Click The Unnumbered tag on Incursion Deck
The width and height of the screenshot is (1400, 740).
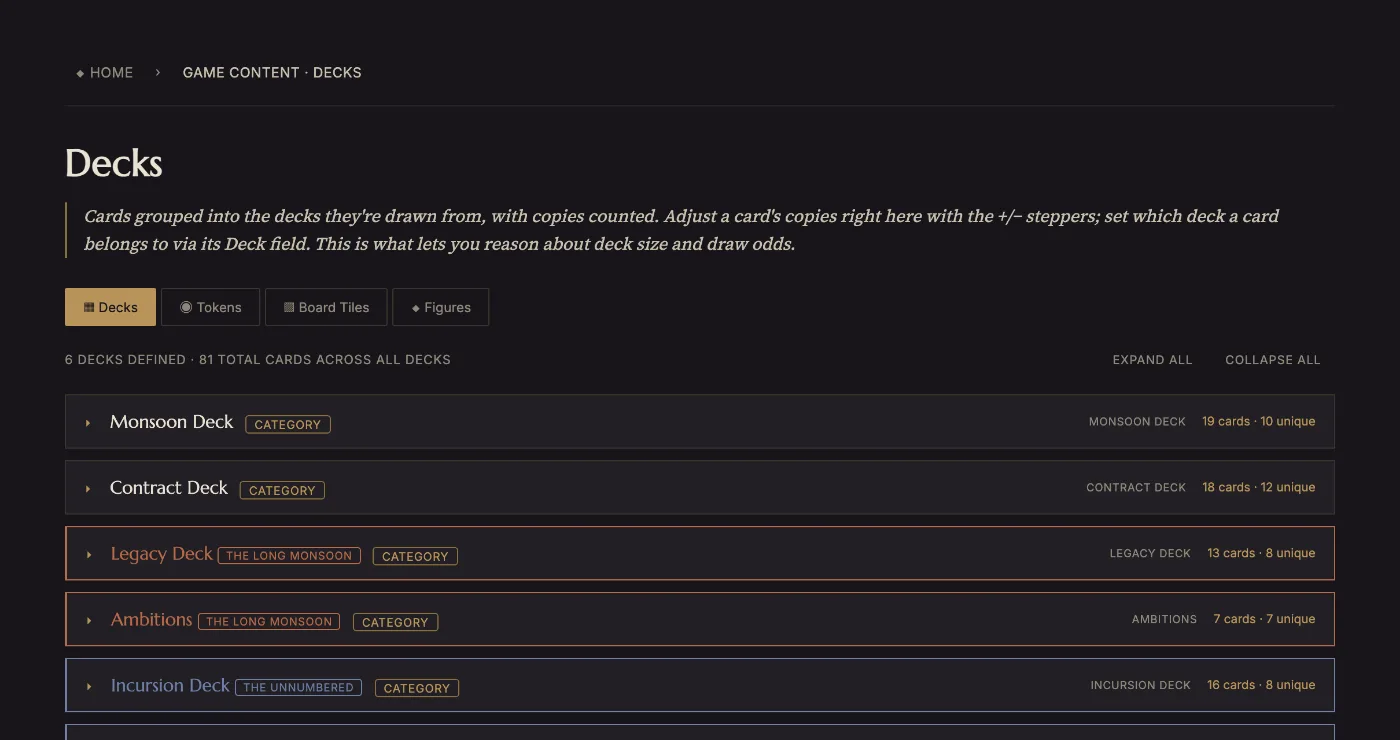tap(298, 688)
